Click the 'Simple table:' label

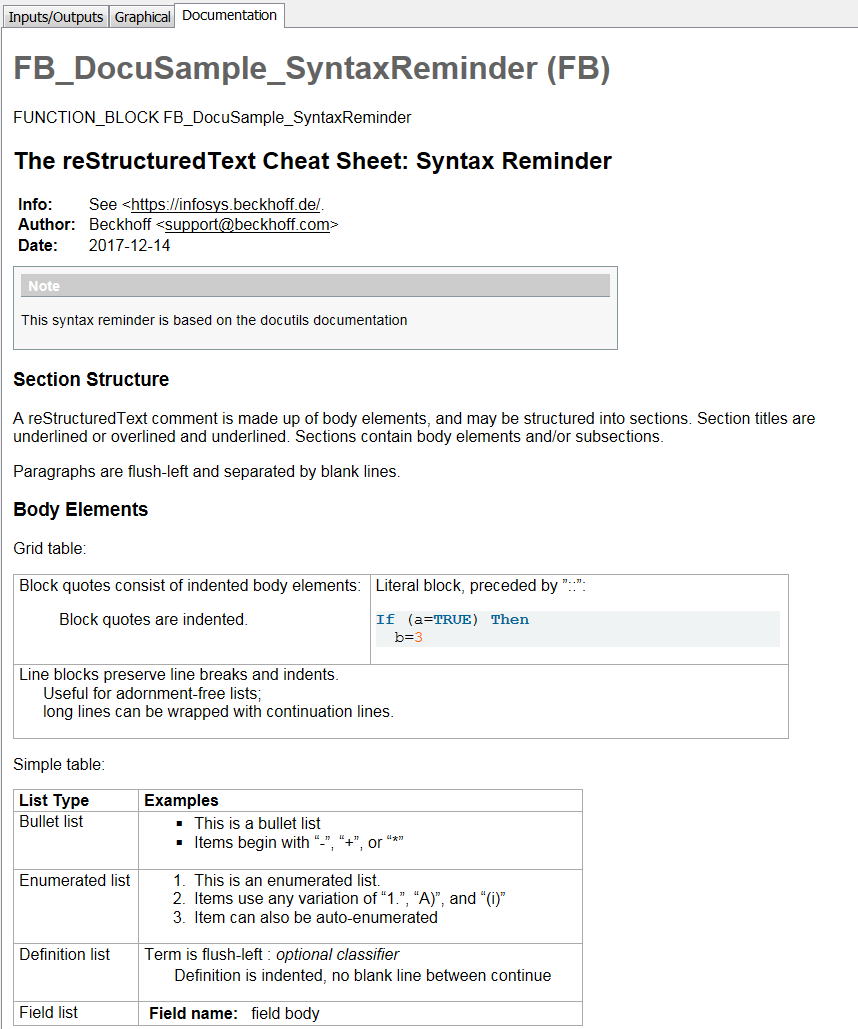[59, 765]
